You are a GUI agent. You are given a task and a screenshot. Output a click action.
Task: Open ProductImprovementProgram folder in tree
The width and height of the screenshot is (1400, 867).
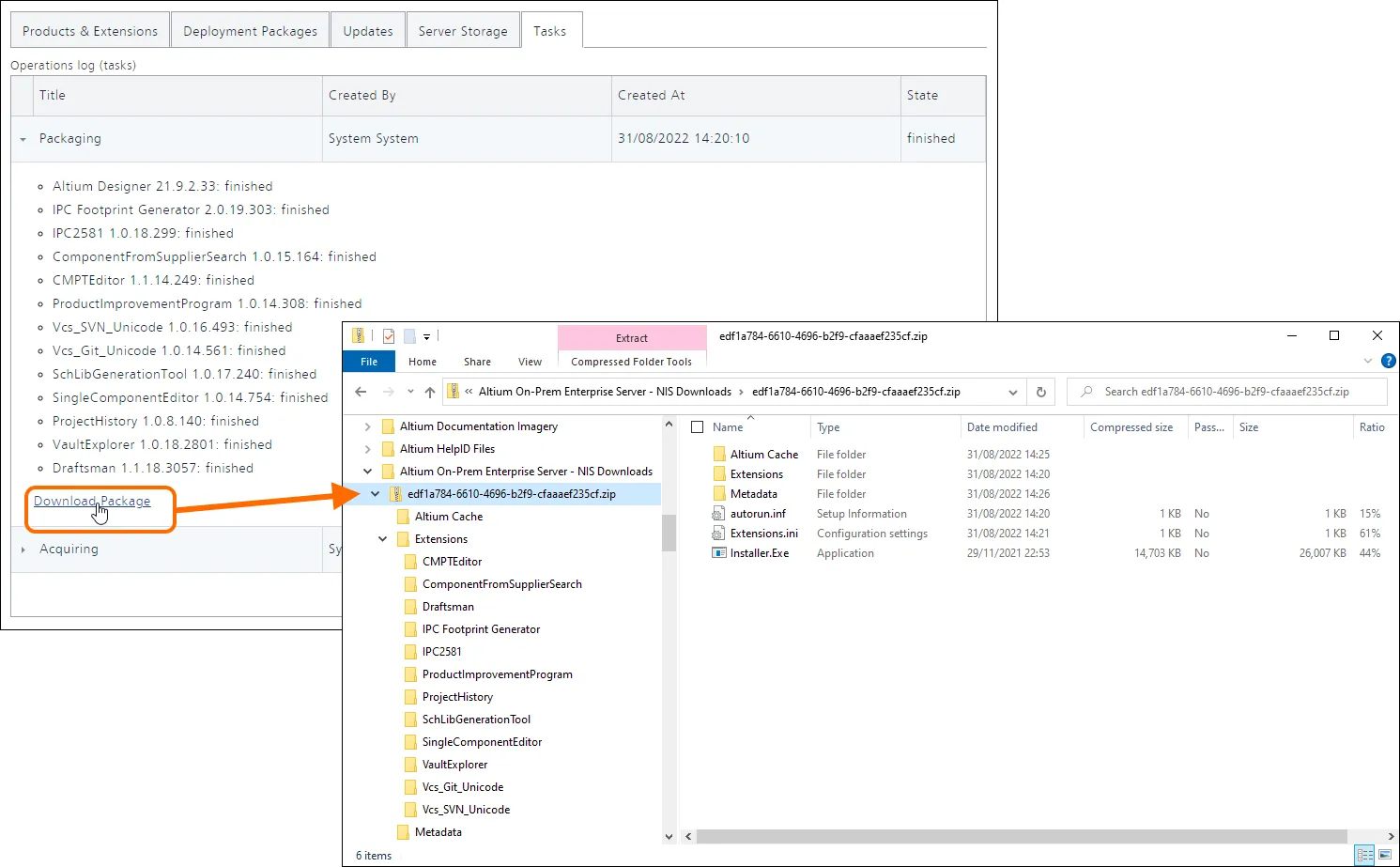[x=497, y=674]
